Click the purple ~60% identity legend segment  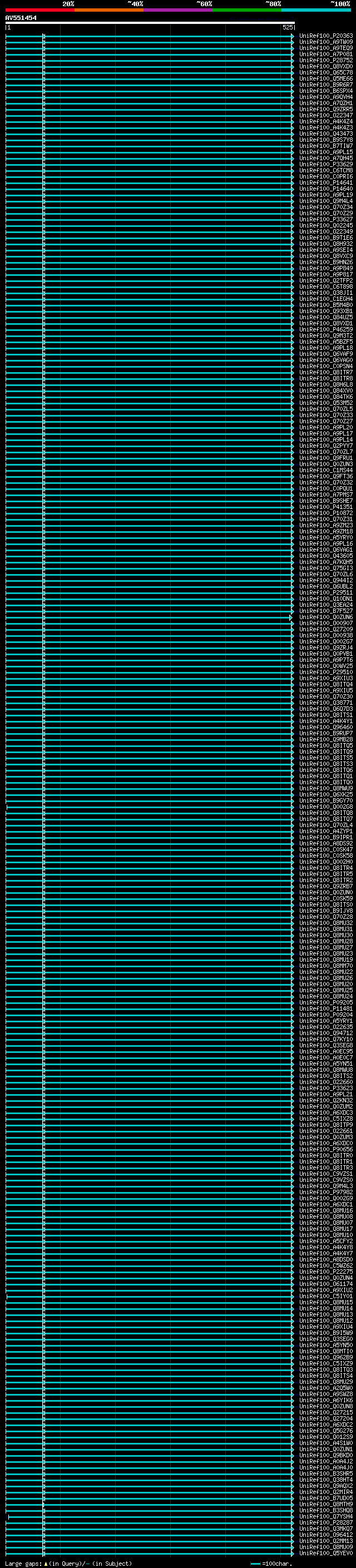click(x=177, y=10)
